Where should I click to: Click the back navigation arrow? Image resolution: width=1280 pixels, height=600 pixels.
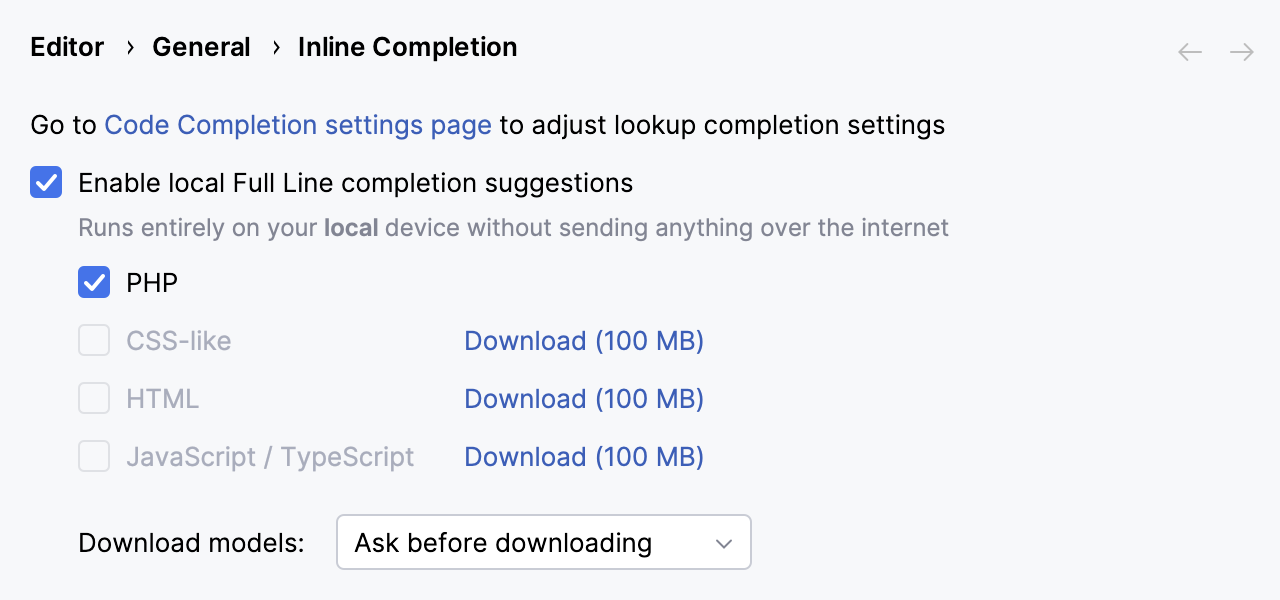[1189, 51]
